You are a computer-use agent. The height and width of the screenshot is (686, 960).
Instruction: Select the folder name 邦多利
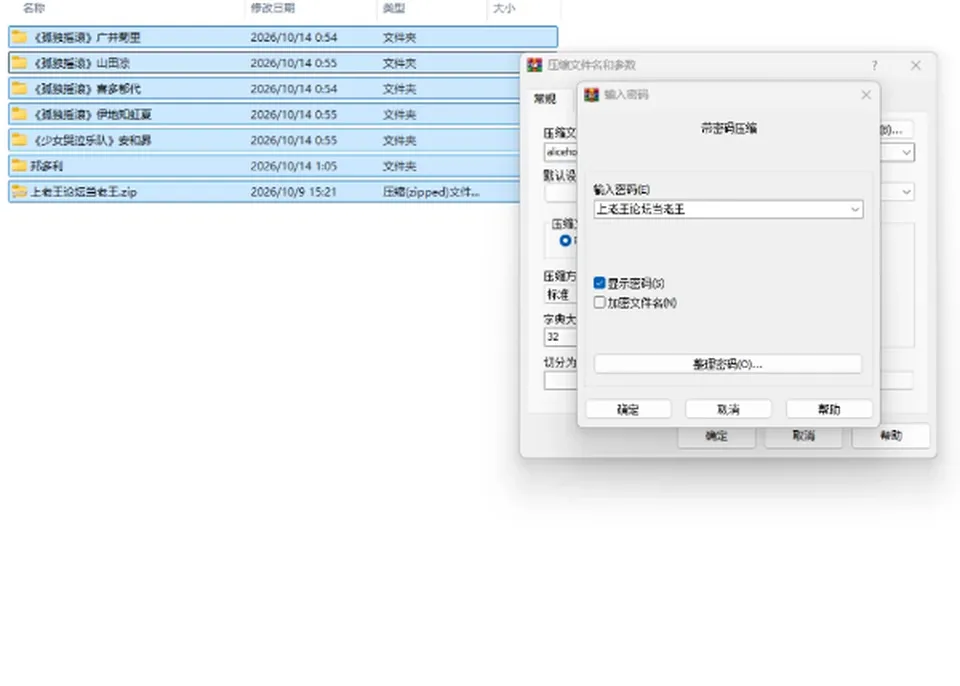coord(47,166)
